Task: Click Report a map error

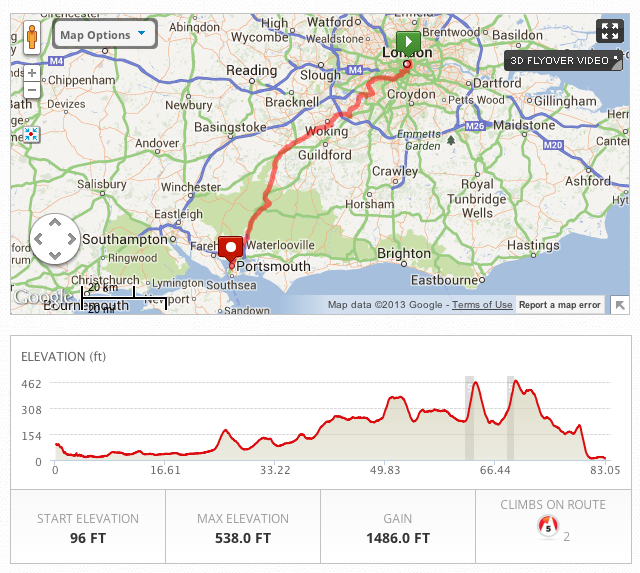Action: 560,305
